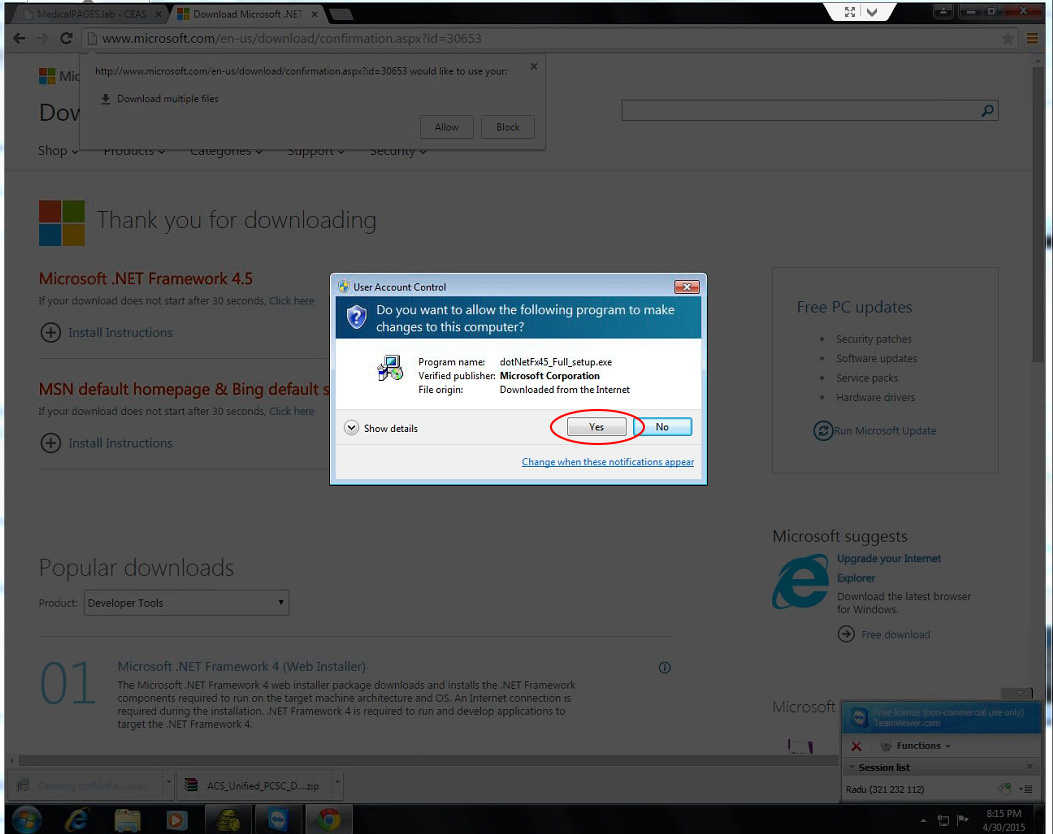Image resolution: width=1053 pixels, height=834 pixels.
Task: Open TeamViewer from the taskbar
Action: [278, 819]
